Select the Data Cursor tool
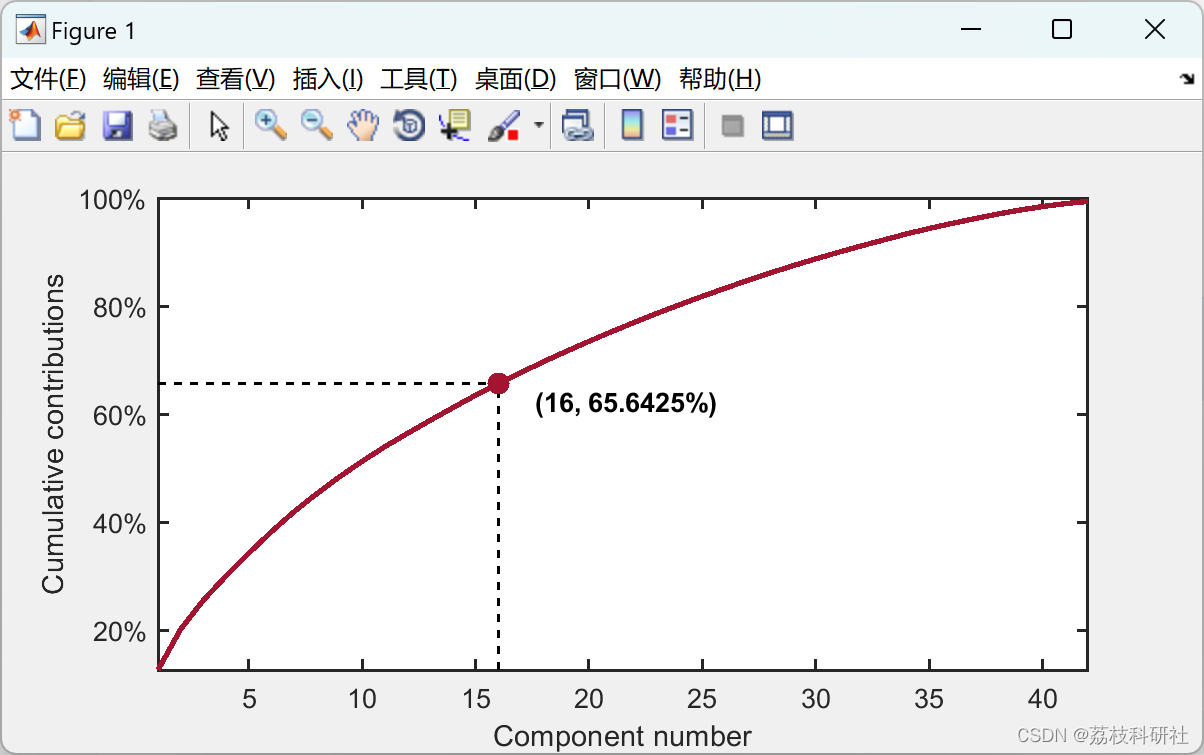Viewport: 1204px width, 755px height. pos(455,125)
